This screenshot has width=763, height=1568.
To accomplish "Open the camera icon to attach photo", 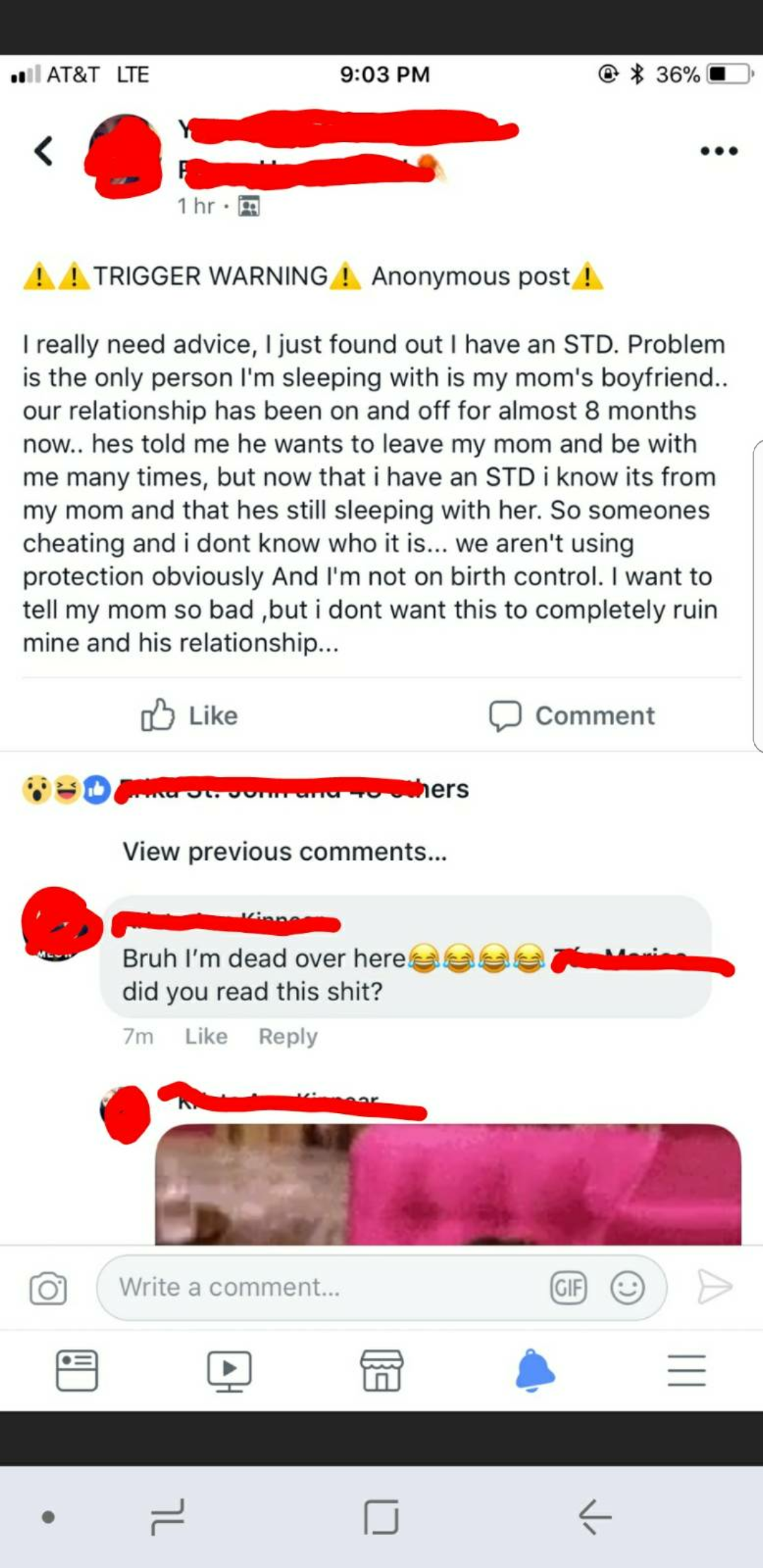I will pos(48,1288).
